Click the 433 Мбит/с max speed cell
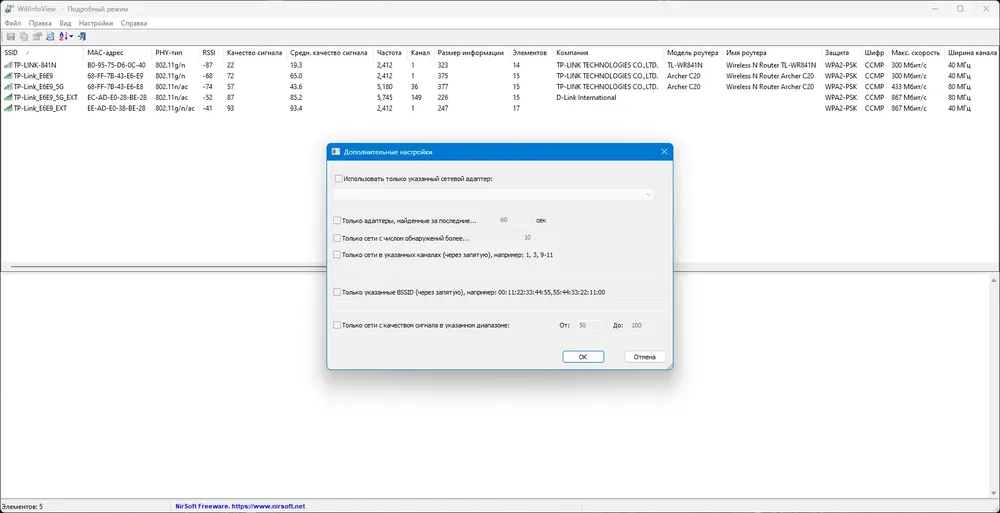This screenshot has width=1000, height=513. 908,87
